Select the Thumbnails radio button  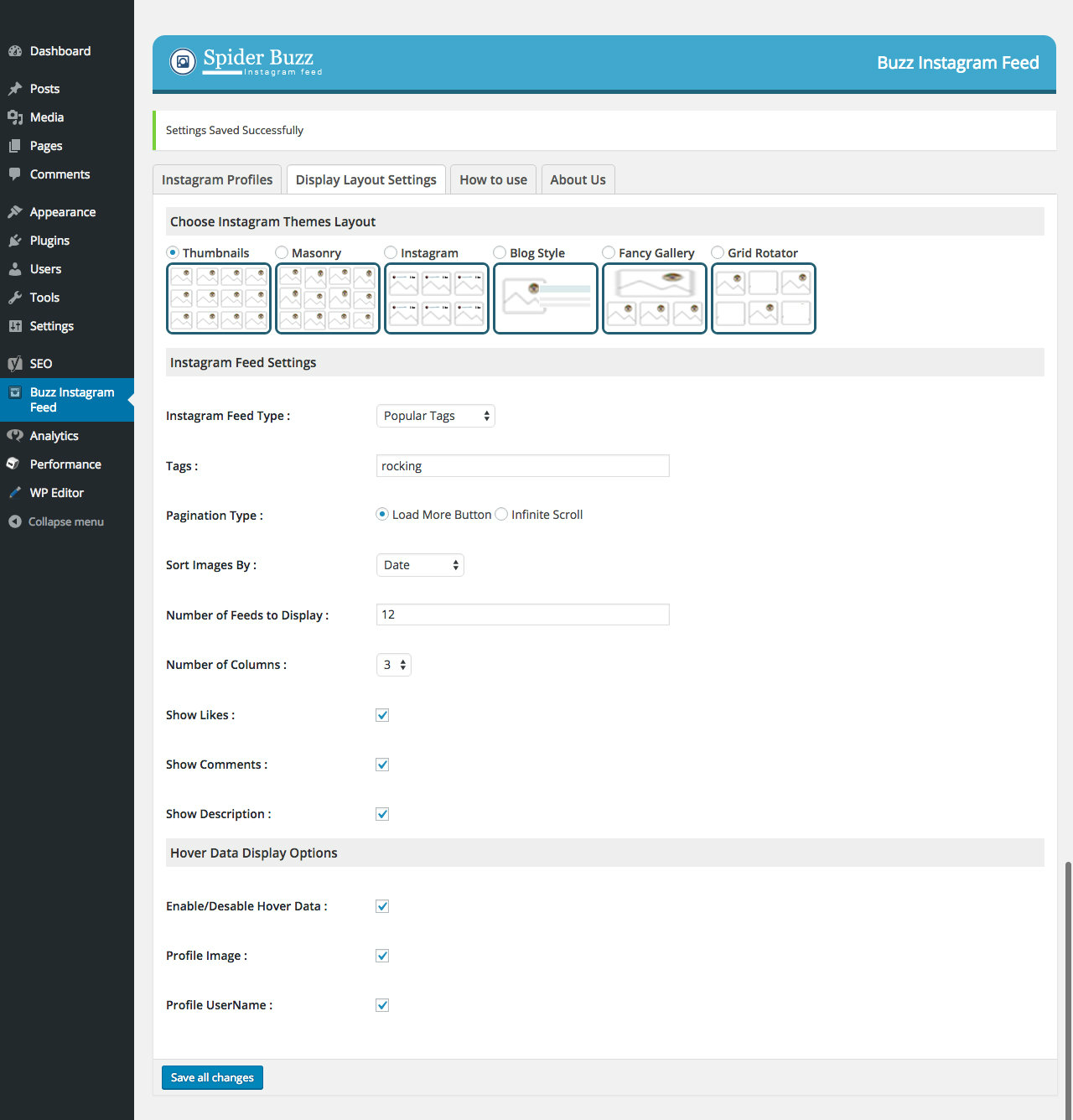173,252
